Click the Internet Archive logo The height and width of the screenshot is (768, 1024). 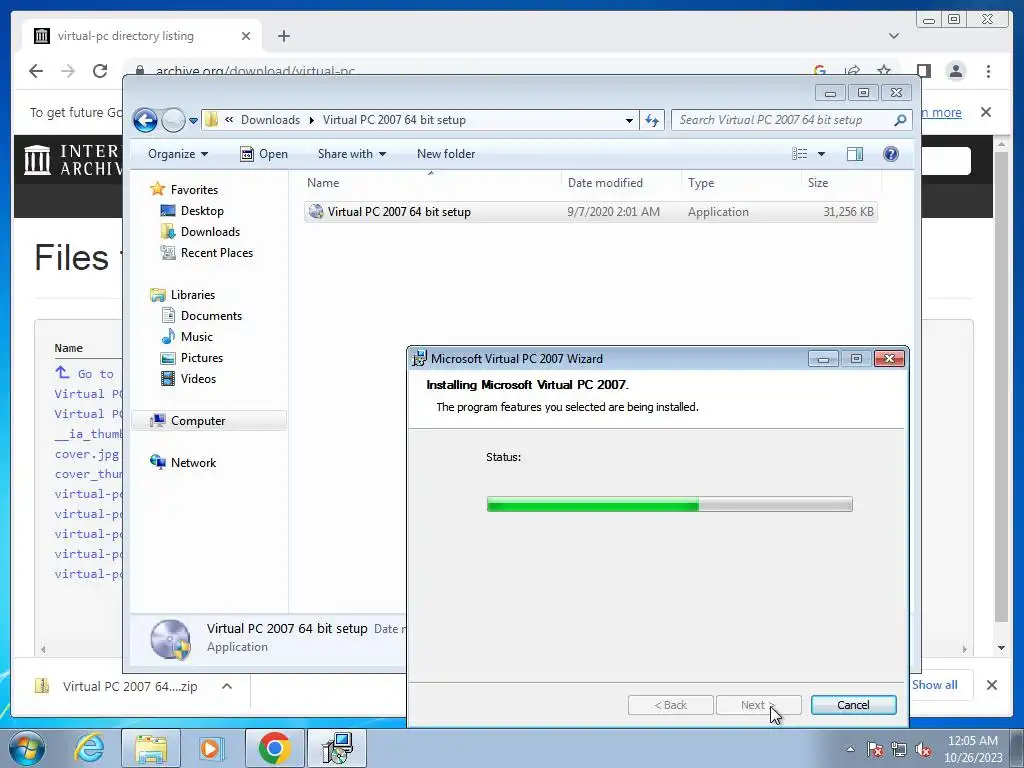click(73, 160)
